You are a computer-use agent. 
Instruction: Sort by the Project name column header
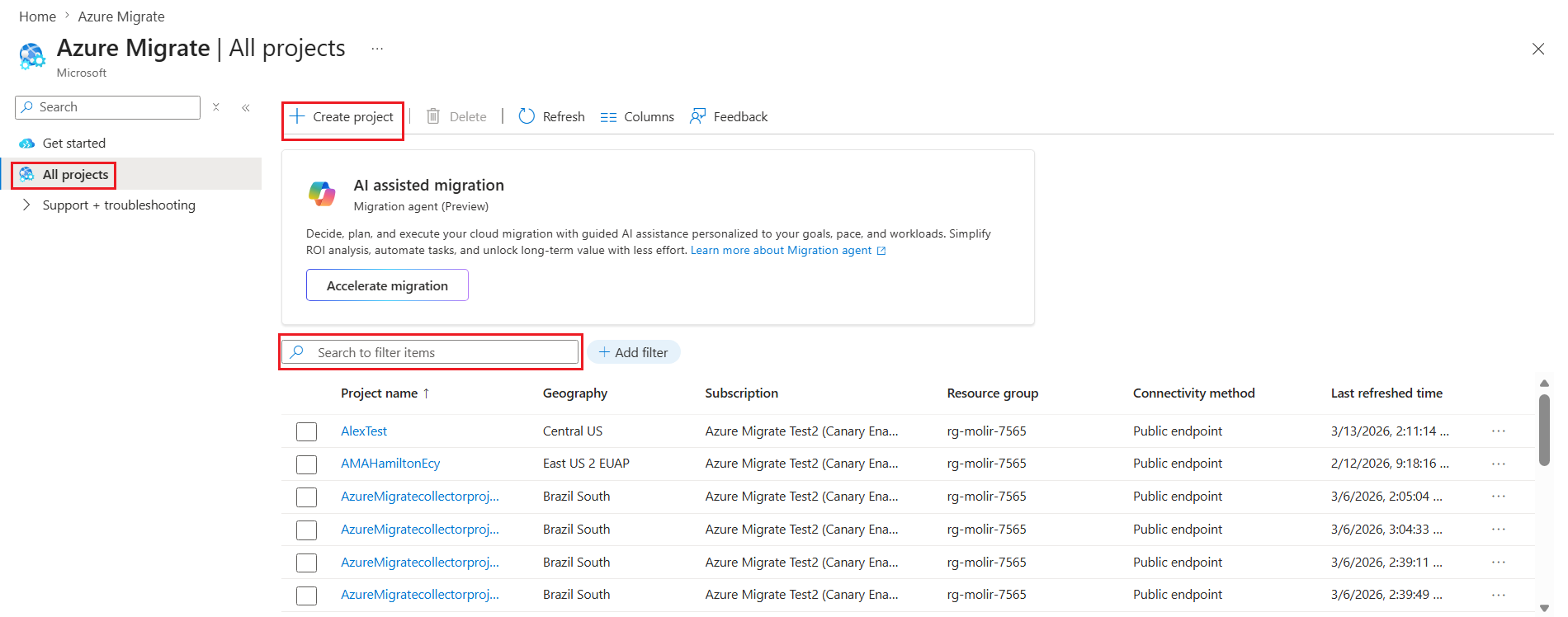(x=385, y=393)
